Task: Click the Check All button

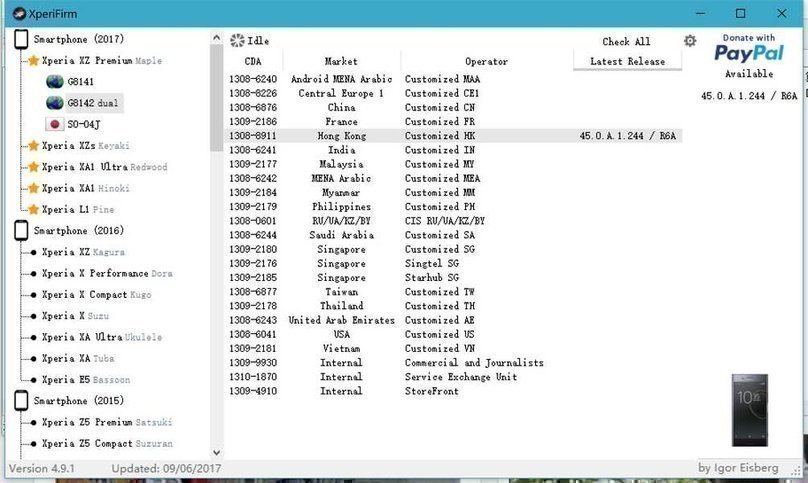Action: 626,41
